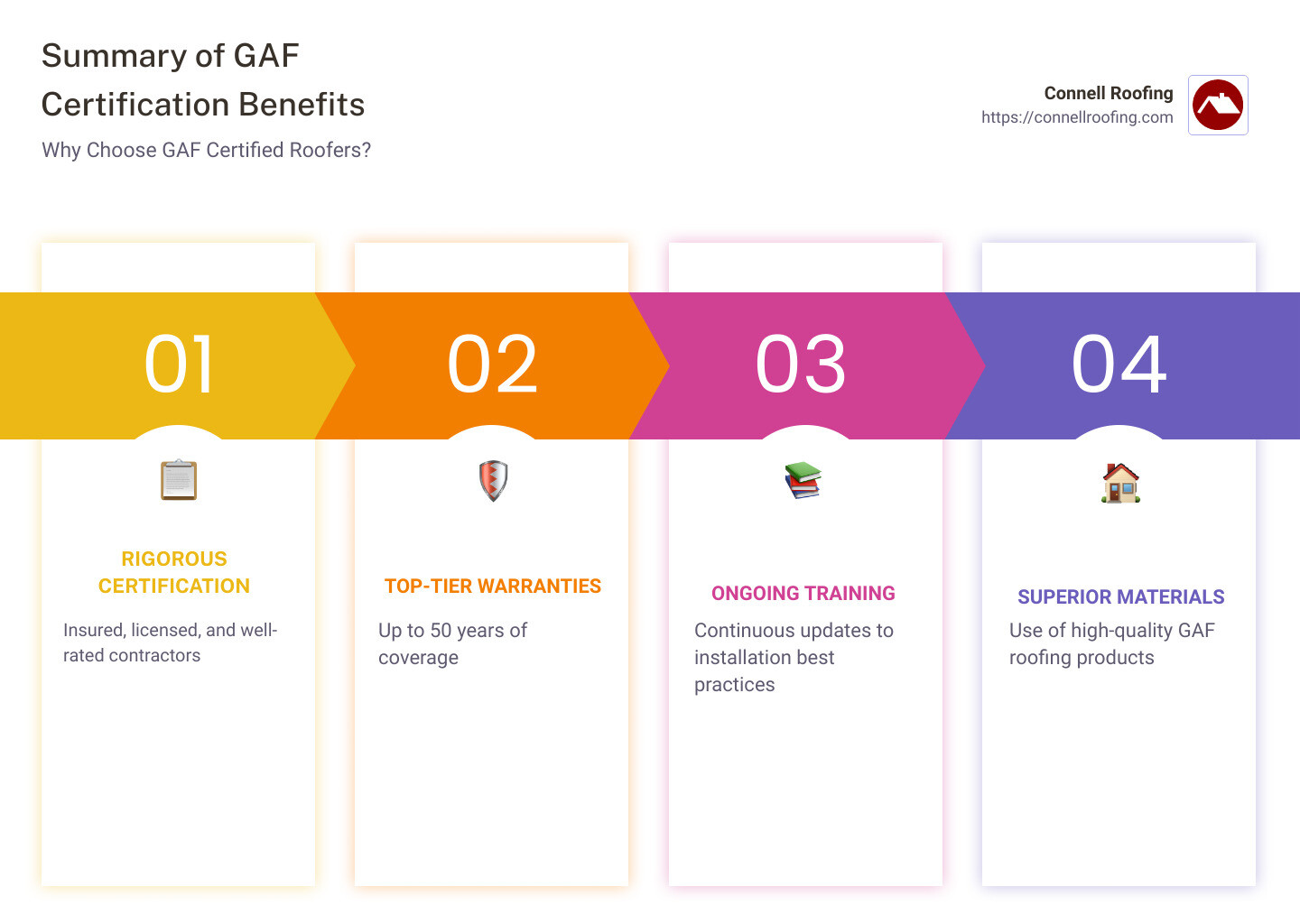Click the Insured, licensed, and well-rated contractors text
The height and width of the screenshot is (924, 1300).
(x=171, y=642)
